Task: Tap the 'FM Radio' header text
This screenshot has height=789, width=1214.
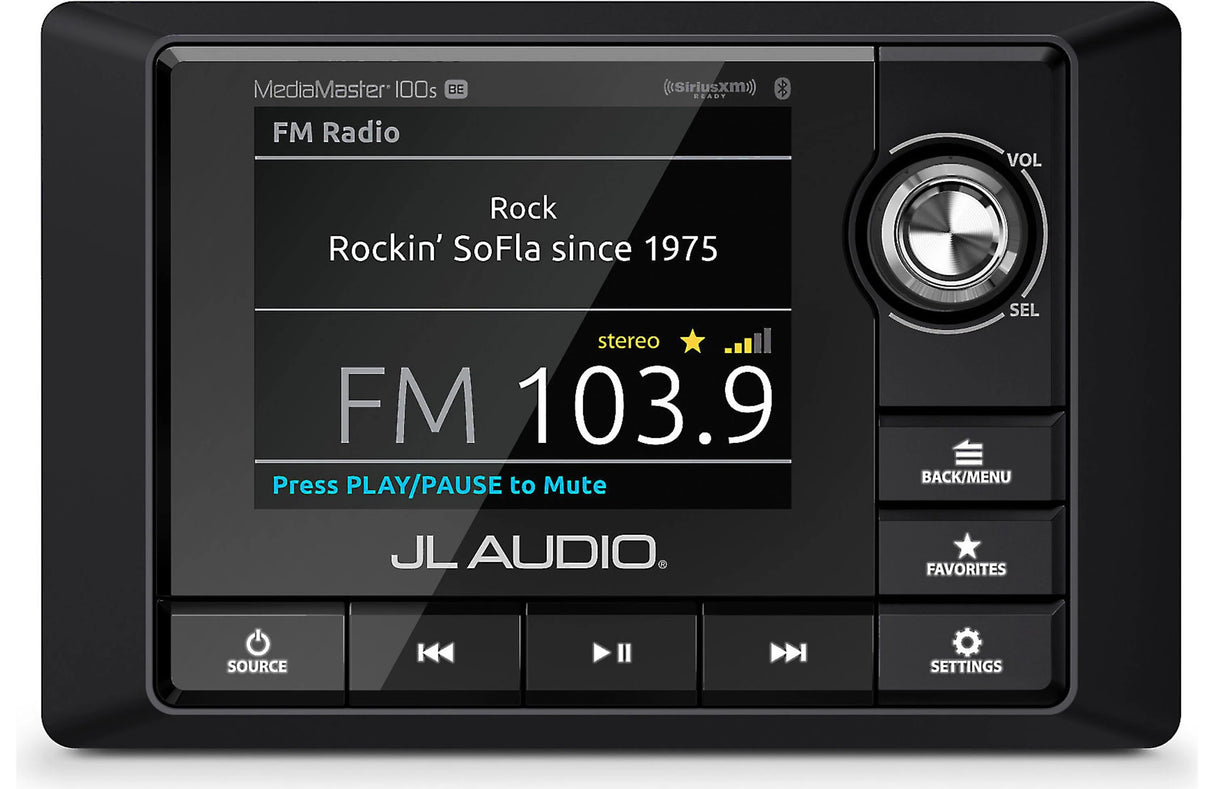Action: [336, 133]
